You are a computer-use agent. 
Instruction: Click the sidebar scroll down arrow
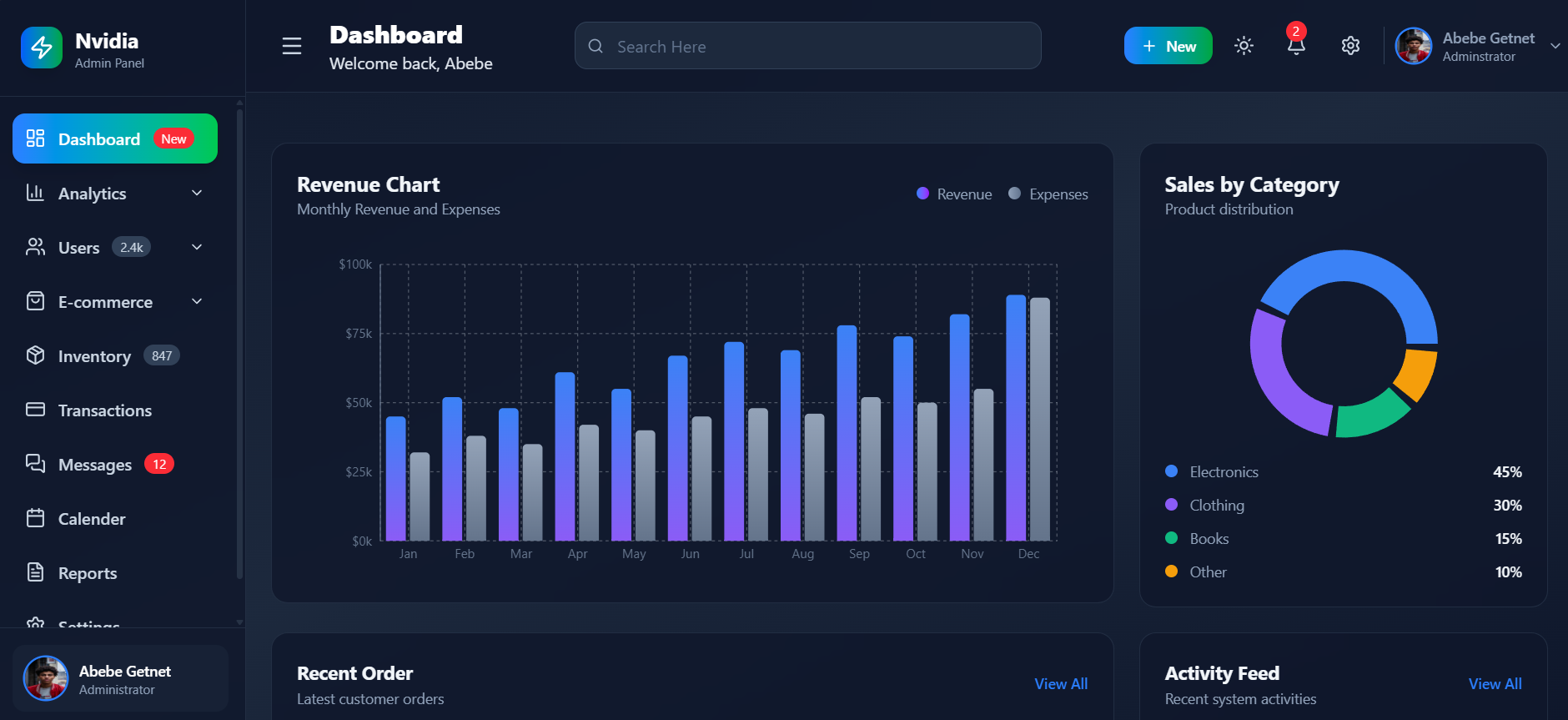(240, 622)
